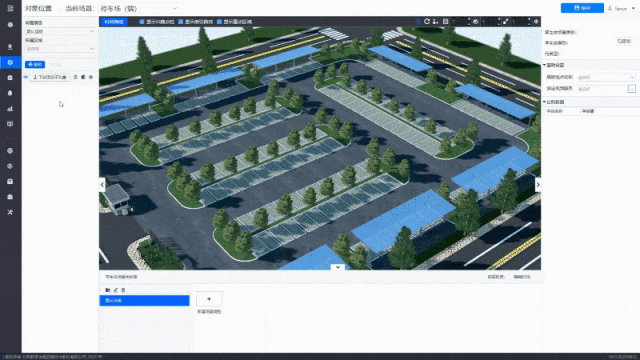Screen dimensions: 640x360
Task: Collapse left panel using viewport left arrow
Action: click(102, 184)
